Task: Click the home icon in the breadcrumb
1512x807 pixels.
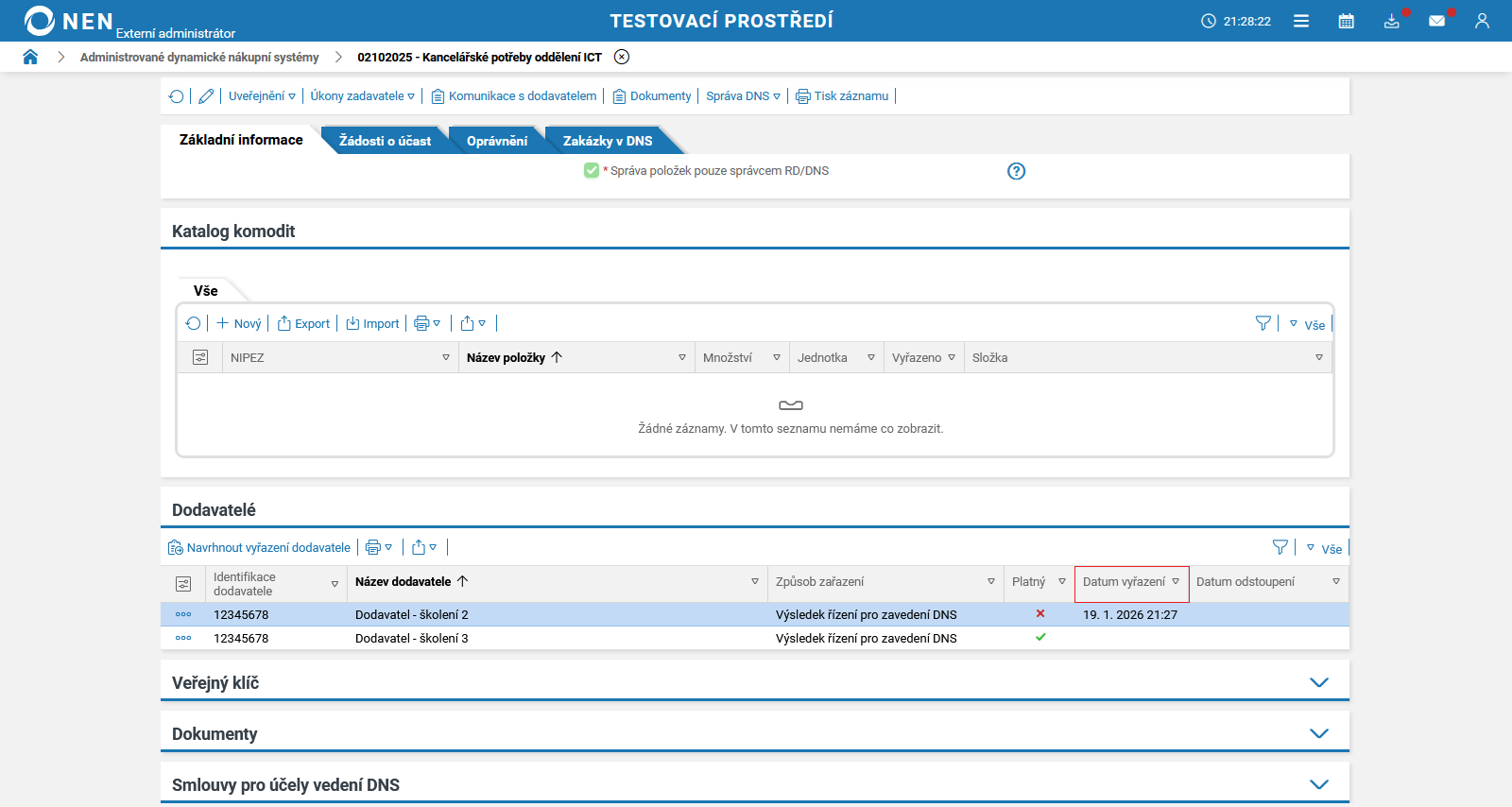Action: coord(30,57)
